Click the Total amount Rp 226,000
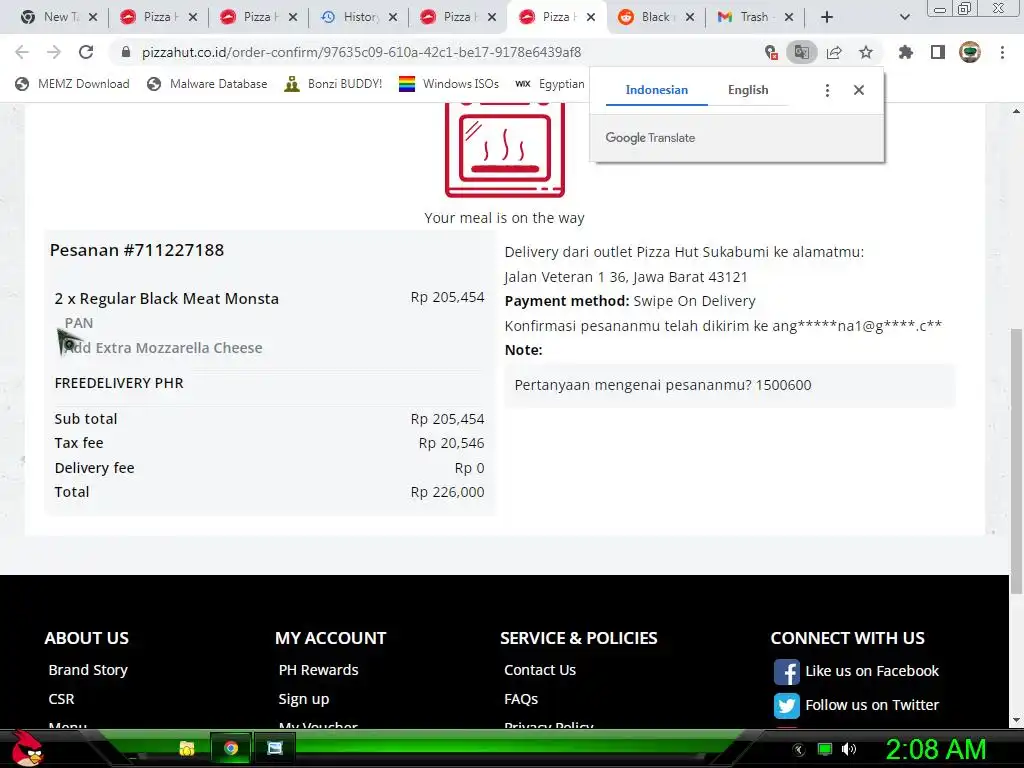 point(447,492)
